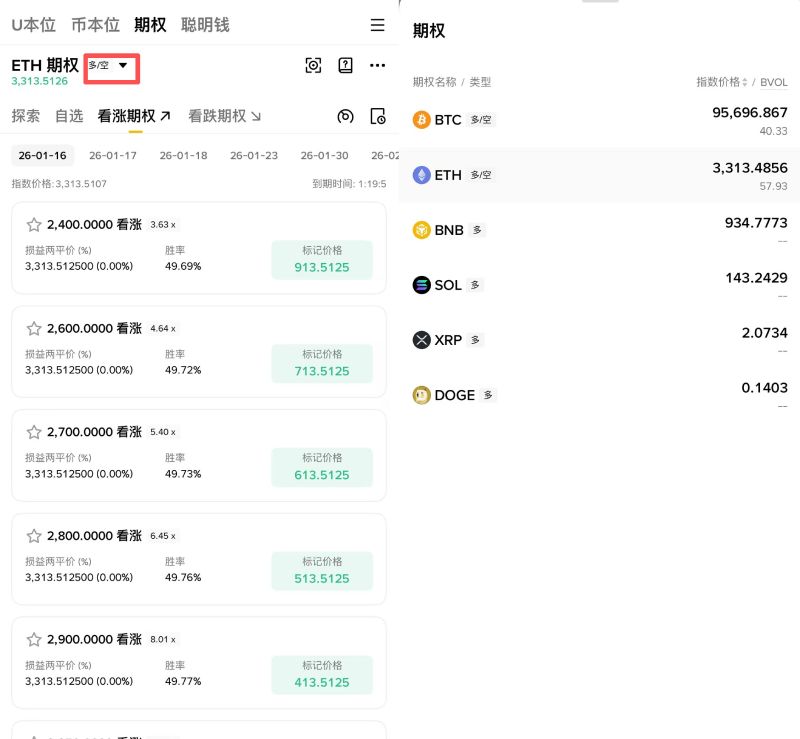Click the circular gauge icon beside option tabs
Image resolution: width=800 pixels, height=739 pixels.
click(x=345, y=116)
